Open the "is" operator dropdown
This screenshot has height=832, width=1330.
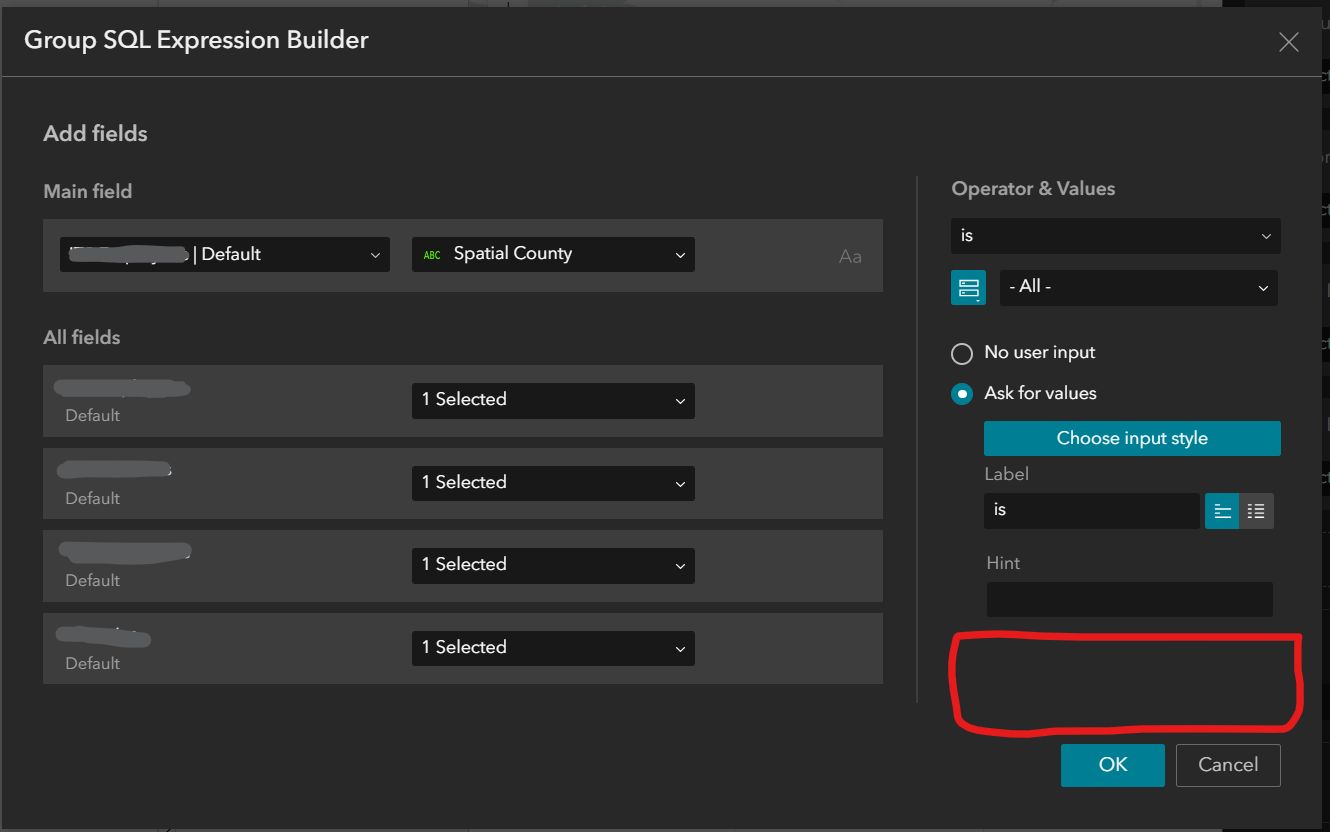click(1115, 235)
